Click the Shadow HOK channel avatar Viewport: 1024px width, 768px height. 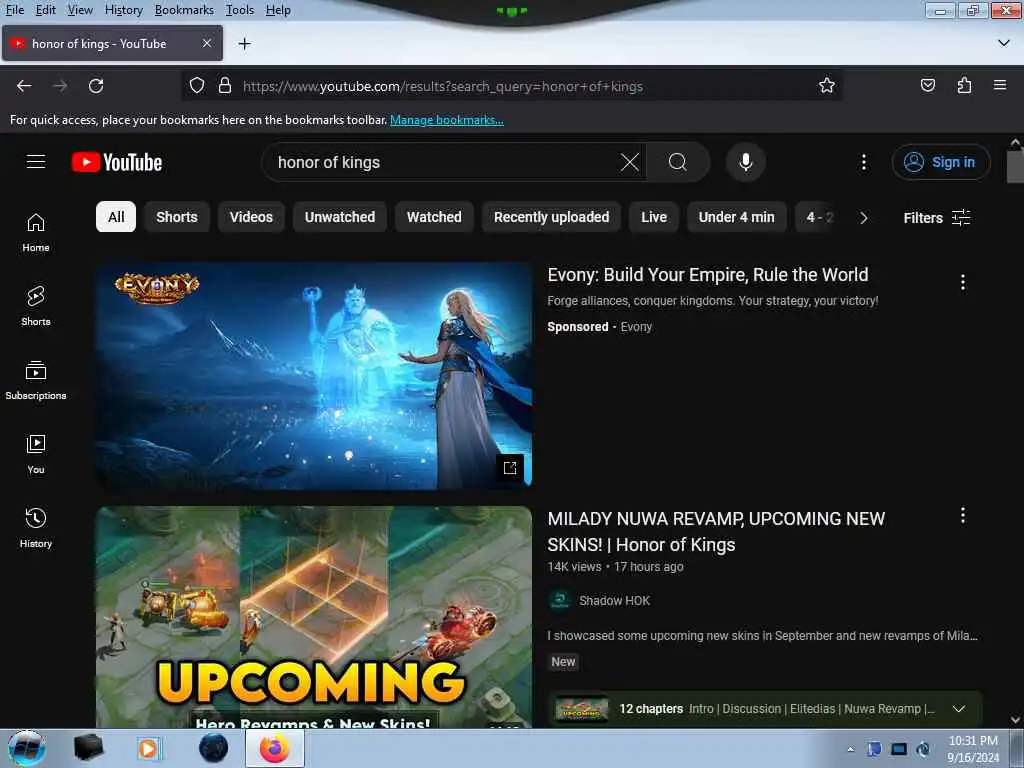560,600
